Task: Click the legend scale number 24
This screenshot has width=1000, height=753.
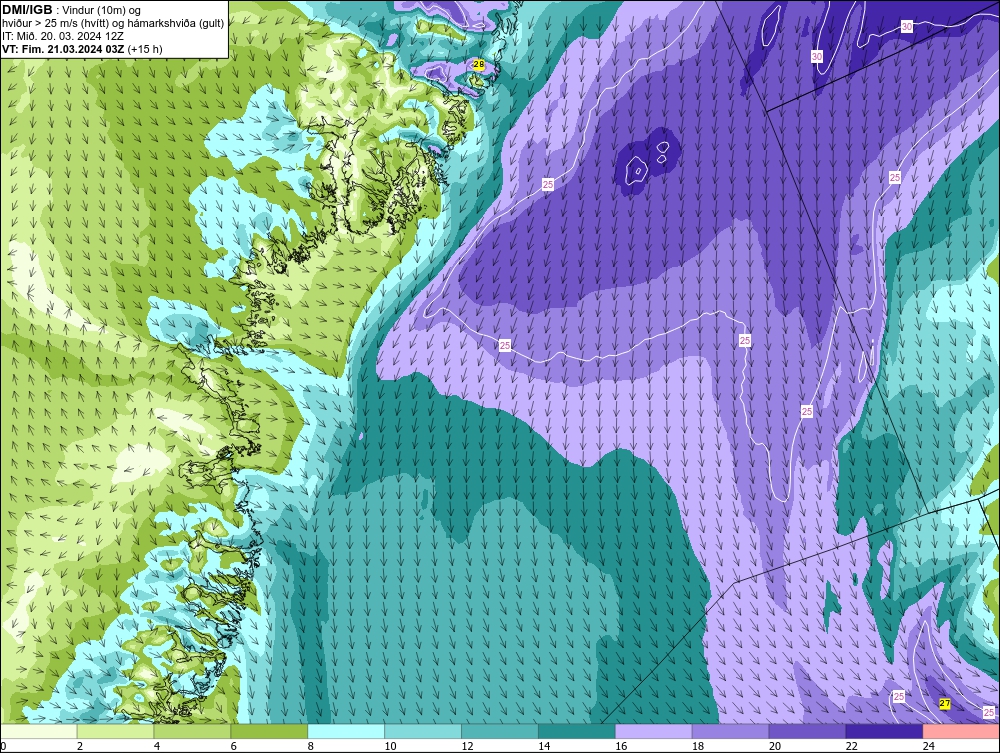Action: [929, 746]
